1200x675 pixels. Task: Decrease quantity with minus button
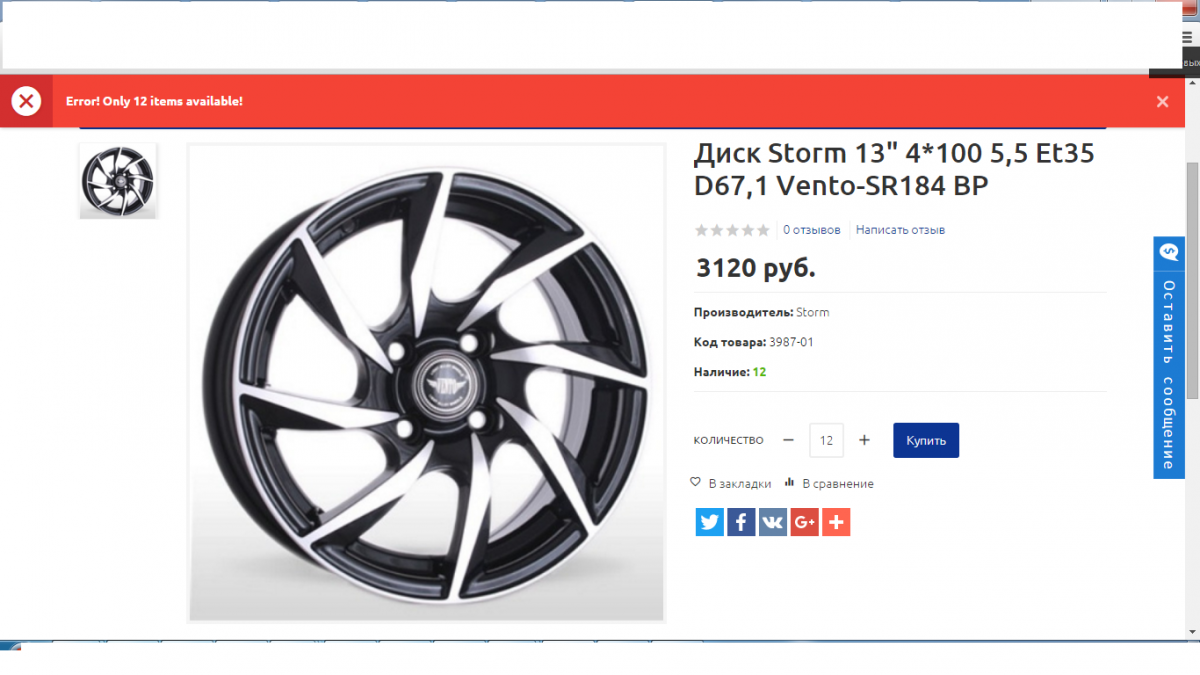[x=789, y=440]
